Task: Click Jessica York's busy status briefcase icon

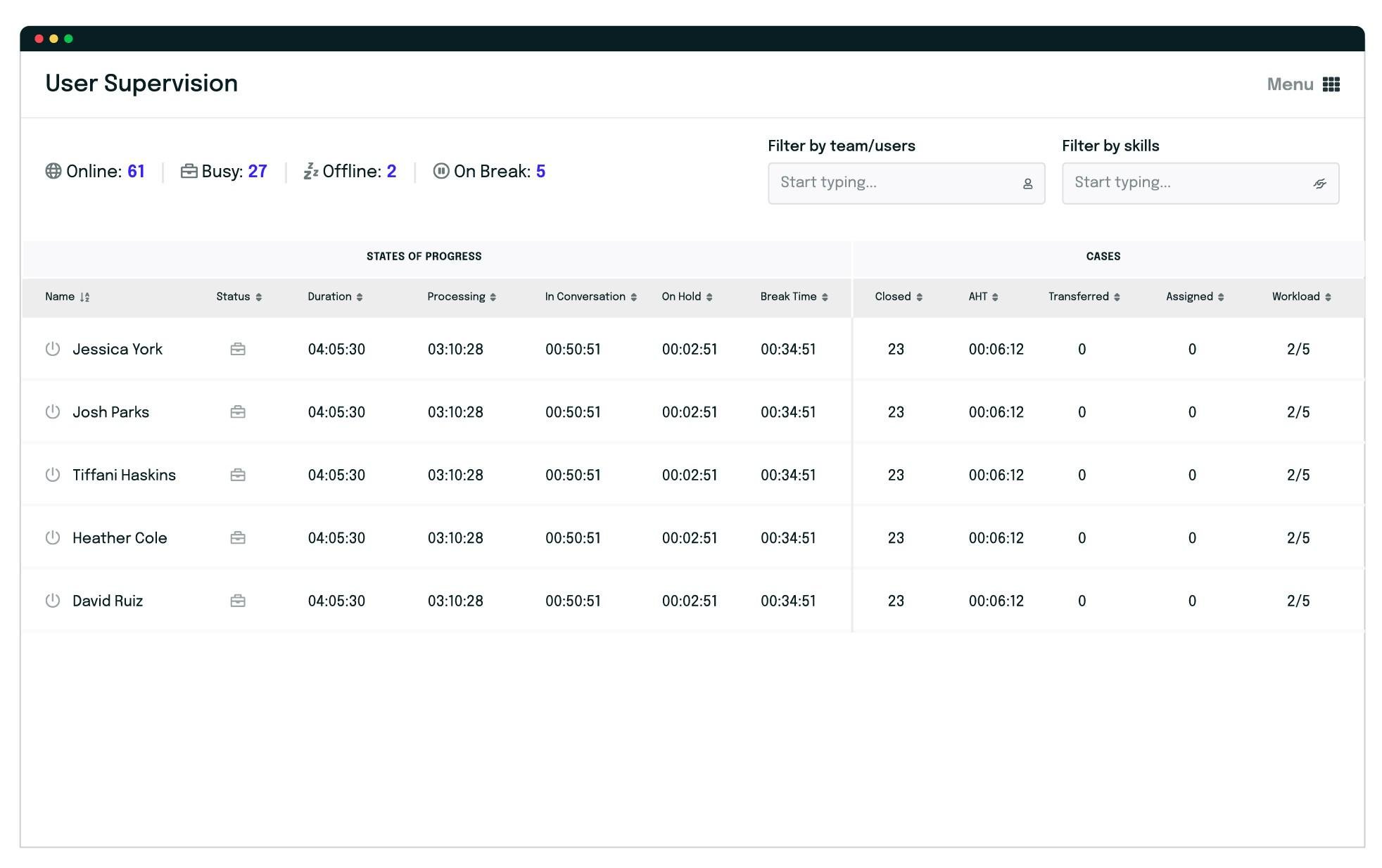Action: [x=238, y=349]
